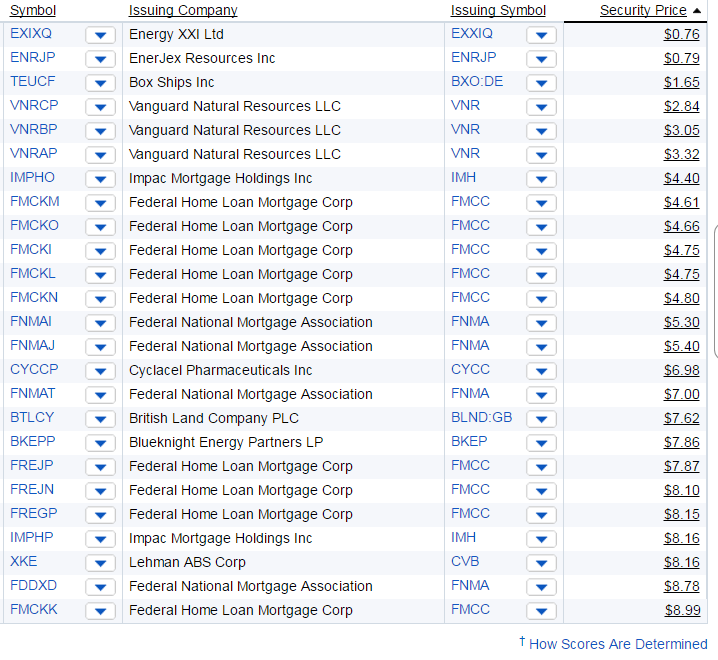Expand arrow menu for IMPHO symbol
This screenshot has height=660, width=718.
(x=100, y=179)
